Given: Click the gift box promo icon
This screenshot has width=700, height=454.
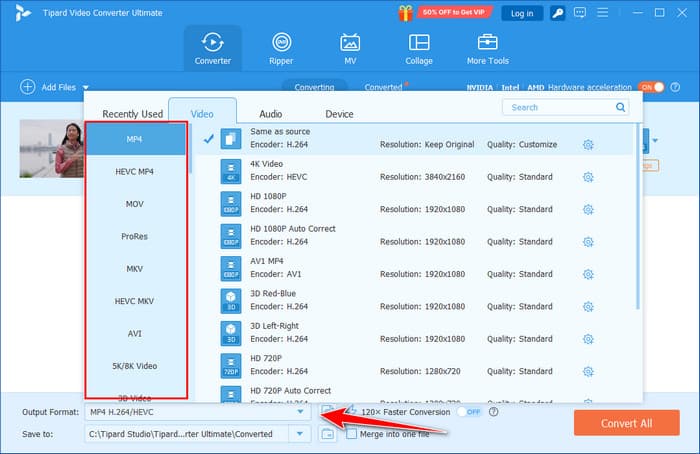Looking at the screenshot, I should click(x=405, y=13).
